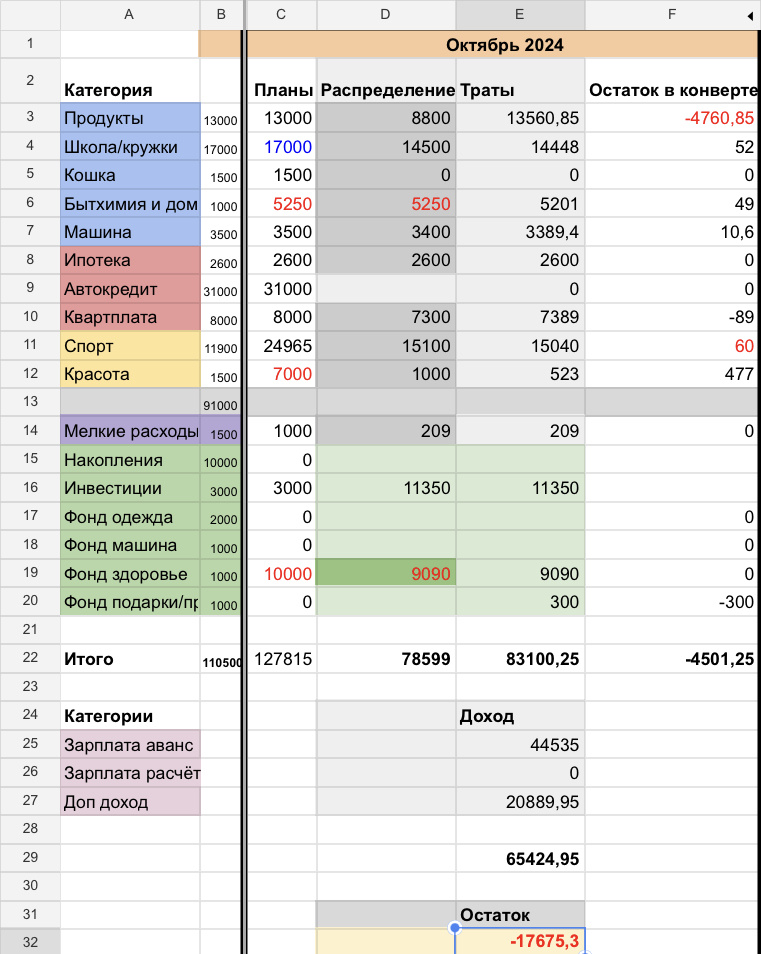Click 'Остаток в конверте' column heading
The height and width of the screenshot is (954, 761).
(673, 81)
